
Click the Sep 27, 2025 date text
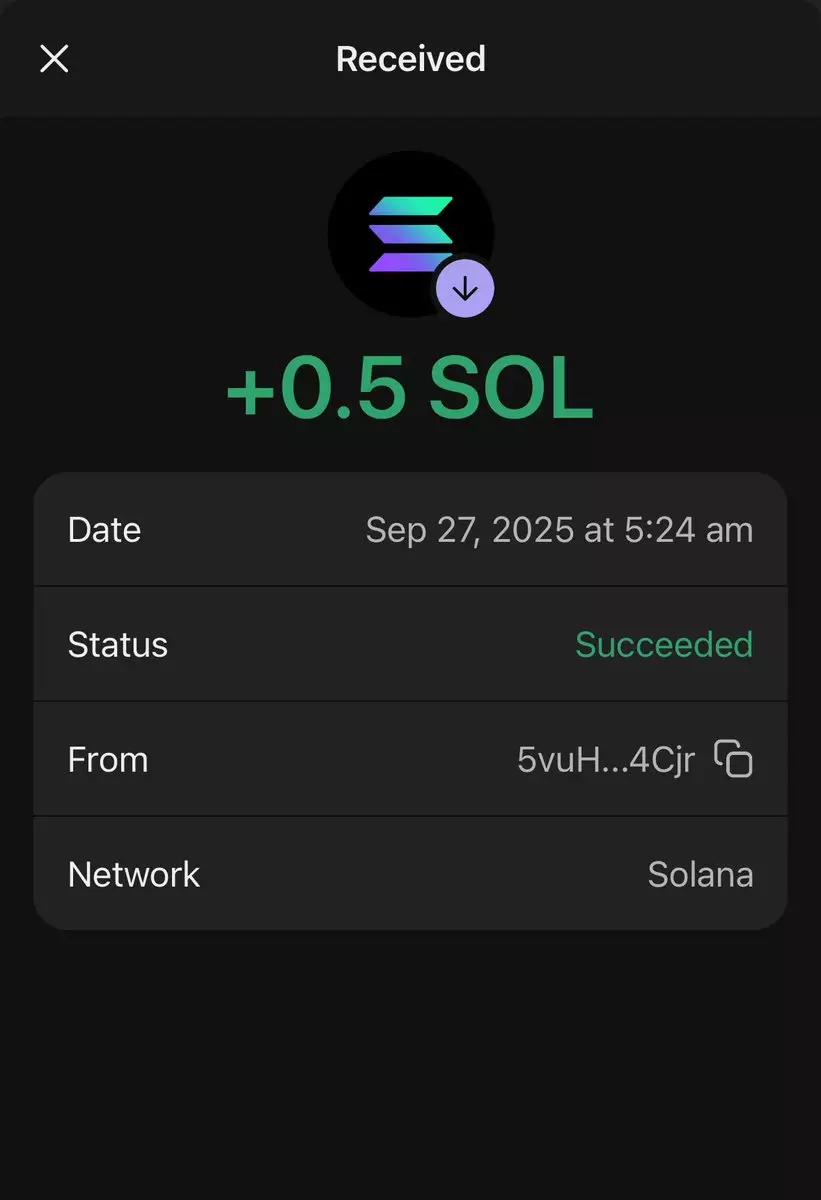coord(470,530)
